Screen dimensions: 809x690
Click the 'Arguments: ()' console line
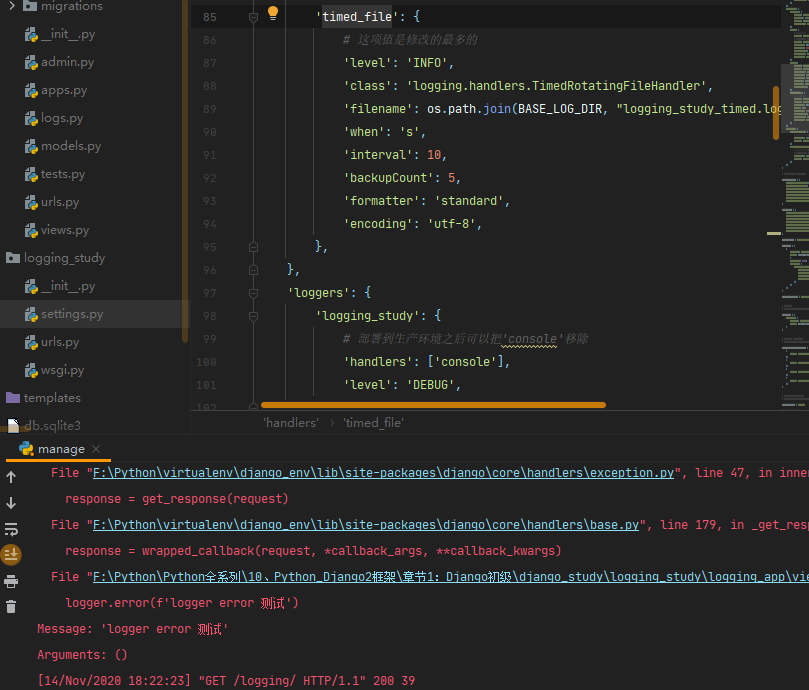[x=82, y=655]
